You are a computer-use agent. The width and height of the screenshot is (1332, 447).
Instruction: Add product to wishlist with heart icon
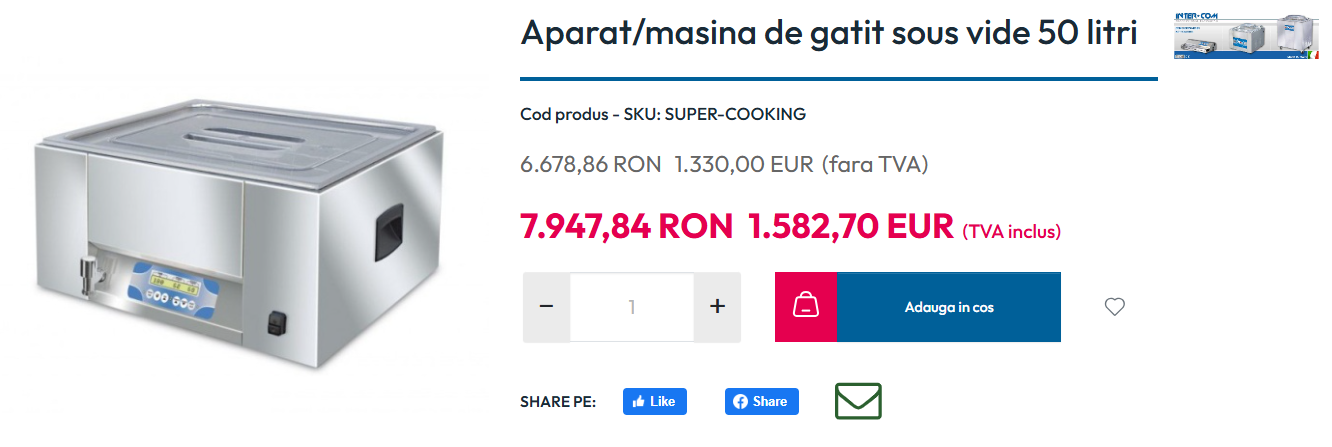tap(1114, 307)
